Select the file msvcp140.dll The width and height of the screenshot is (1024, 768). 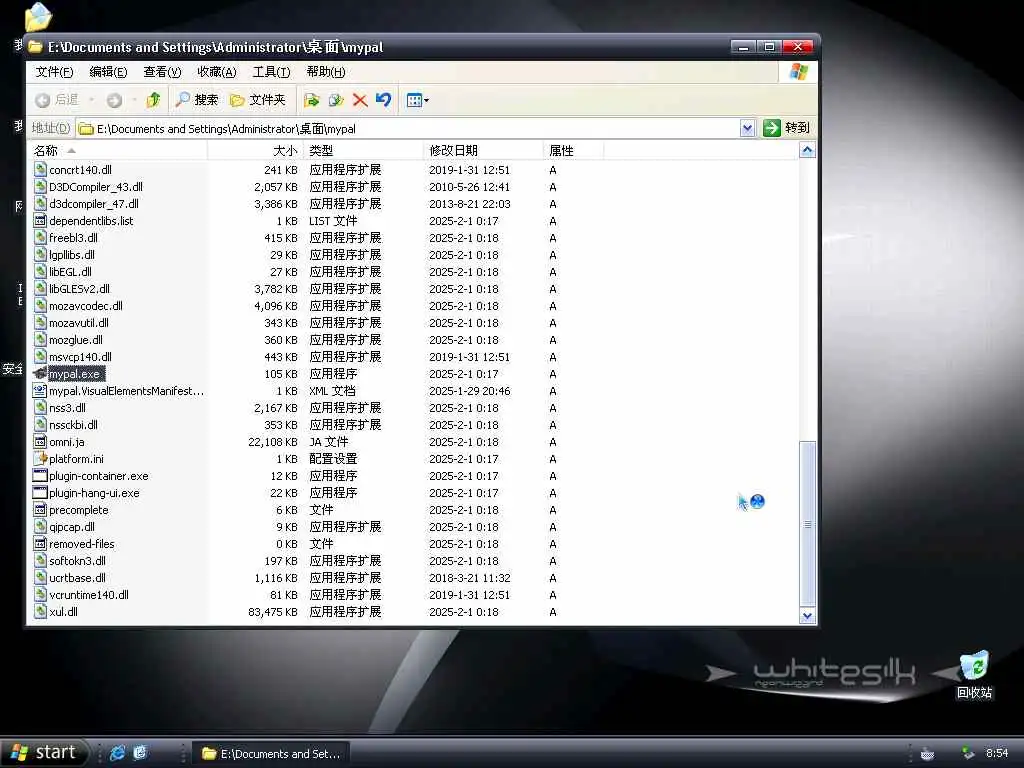pos(80,357)
